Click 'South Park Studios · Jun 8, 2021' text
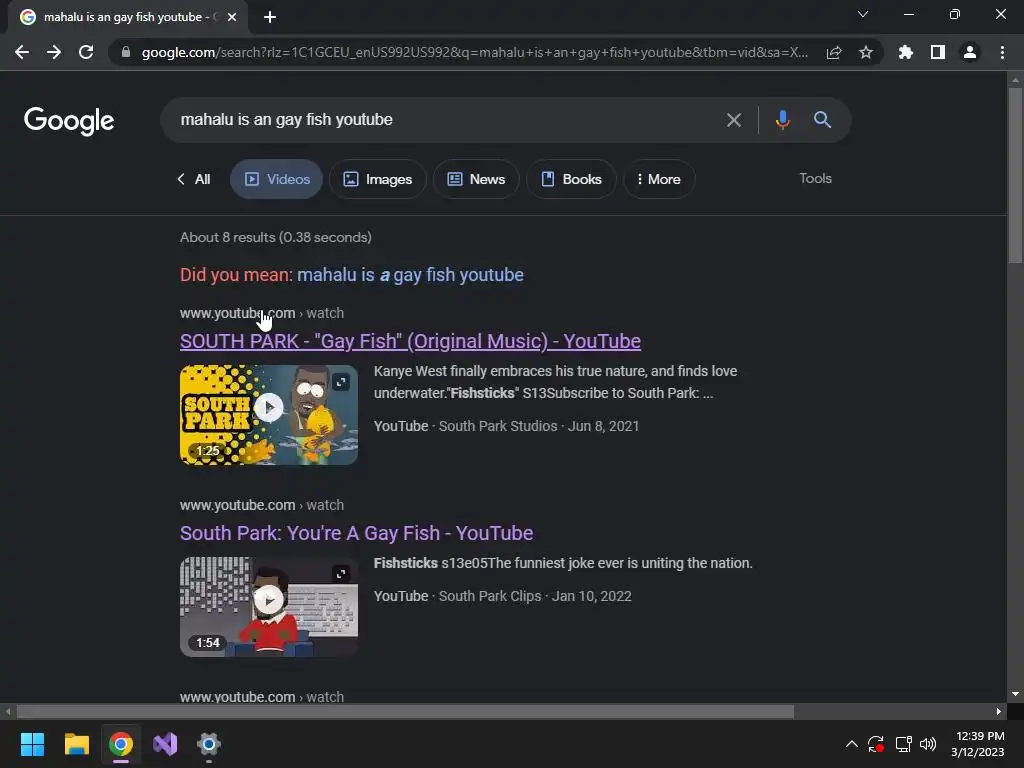 [x=539, y=426]
